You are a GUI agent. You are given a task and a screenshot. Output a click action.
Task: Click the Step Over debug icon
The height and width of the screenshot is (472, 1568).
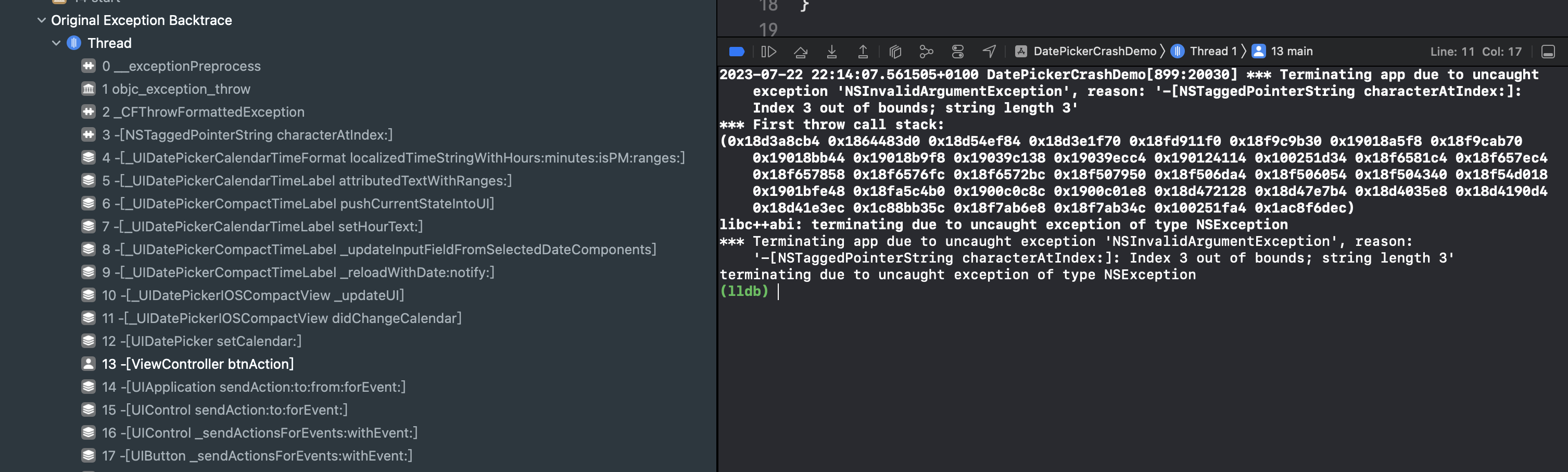click(801, 52)
